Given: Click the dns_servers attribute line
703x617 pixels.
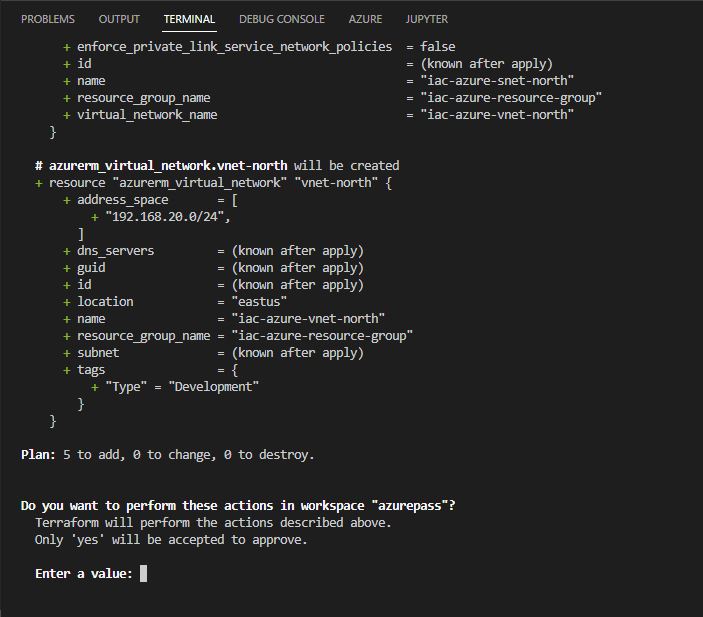Looking at the screenshot, I should coord(213,251).
